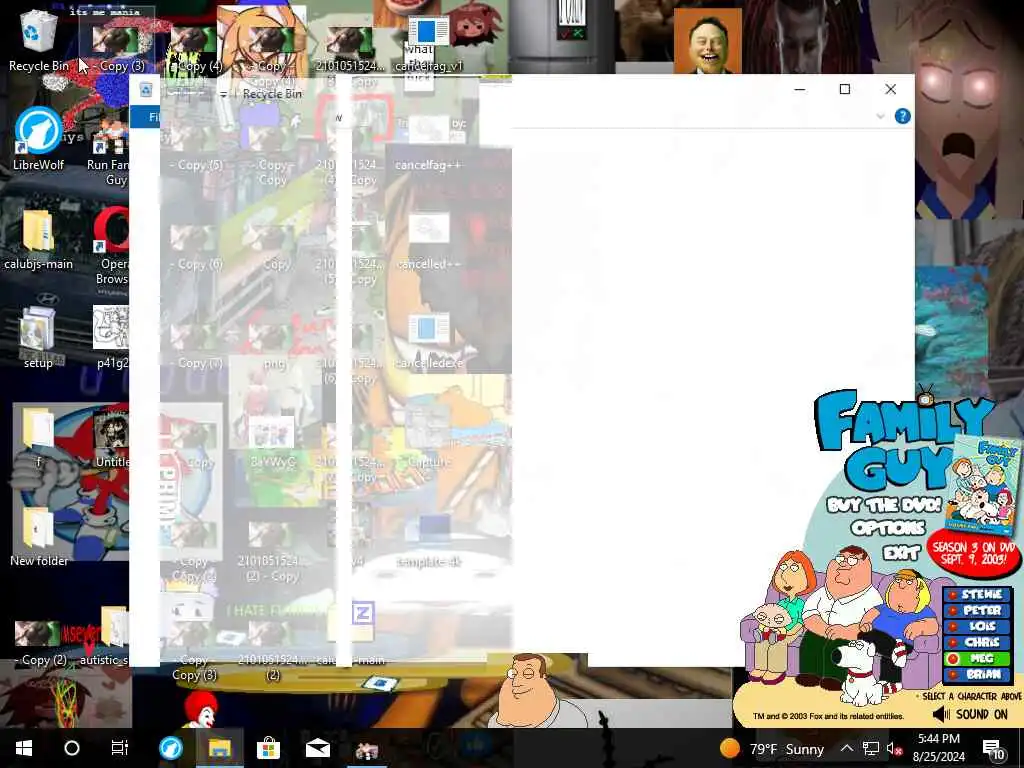The width and height of the screenshot is (1024, 768).
Task: Click Recycle Bin icon in Explorer title bar
Action: pyautogui.click(x=146, y=89)
